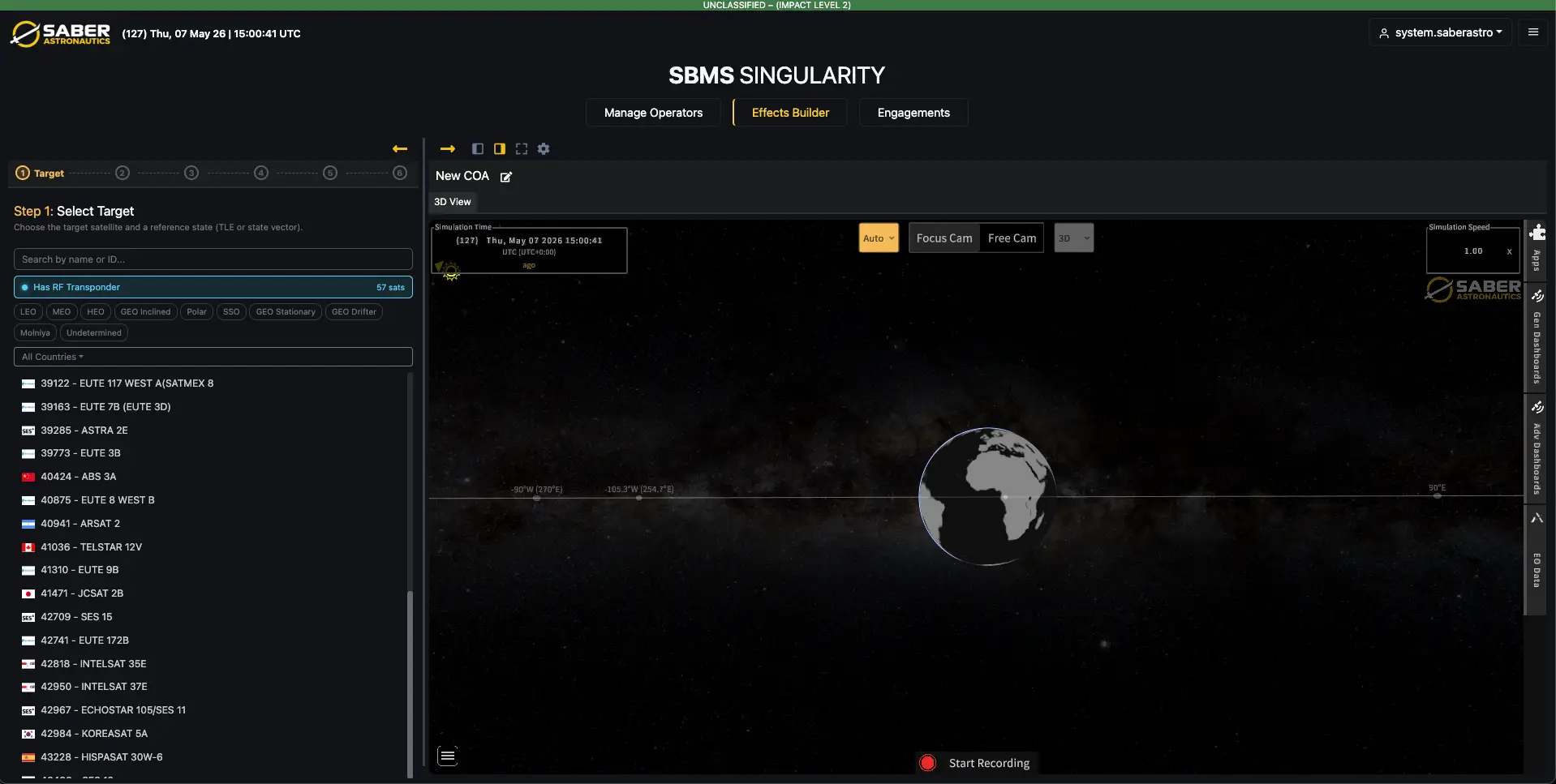Click the sun icon under Simulation Time
This screenshot has width=1556, height=784.
coord(451,272)
